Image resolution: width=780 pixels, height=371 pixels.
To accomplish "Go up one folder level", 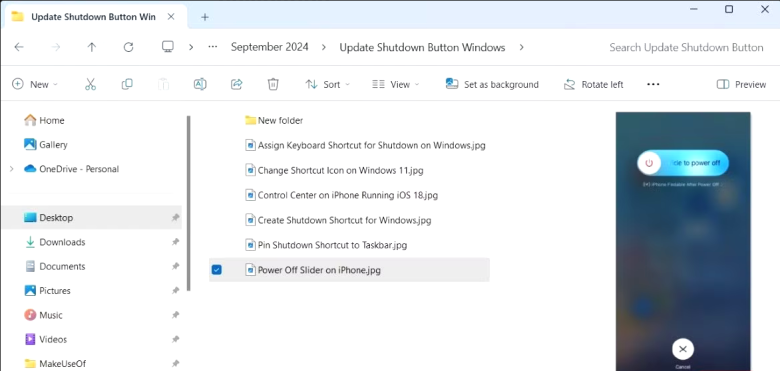I will click(x=92, y=47).
